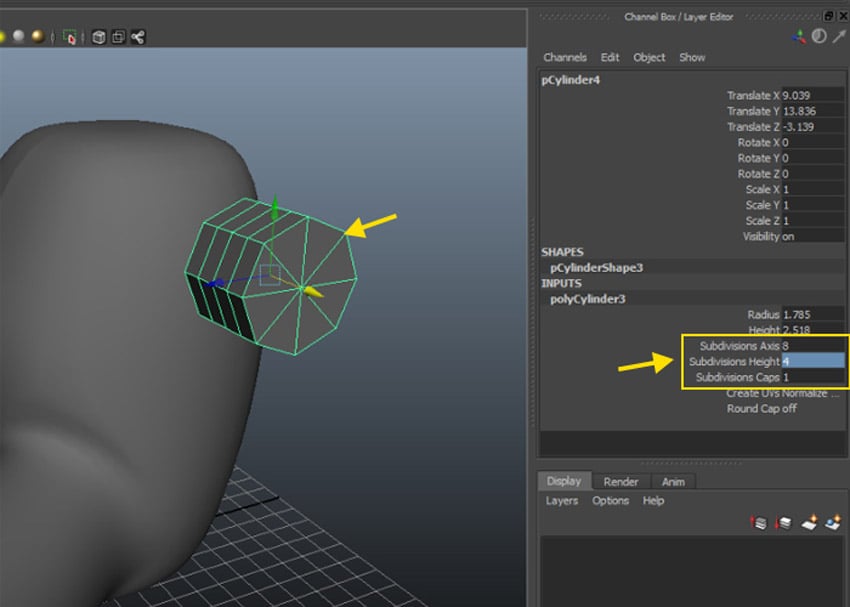Viewport: 850px width, 607px height.
Task: Create a new empty display layer
Action: click(x=808, y=522)
